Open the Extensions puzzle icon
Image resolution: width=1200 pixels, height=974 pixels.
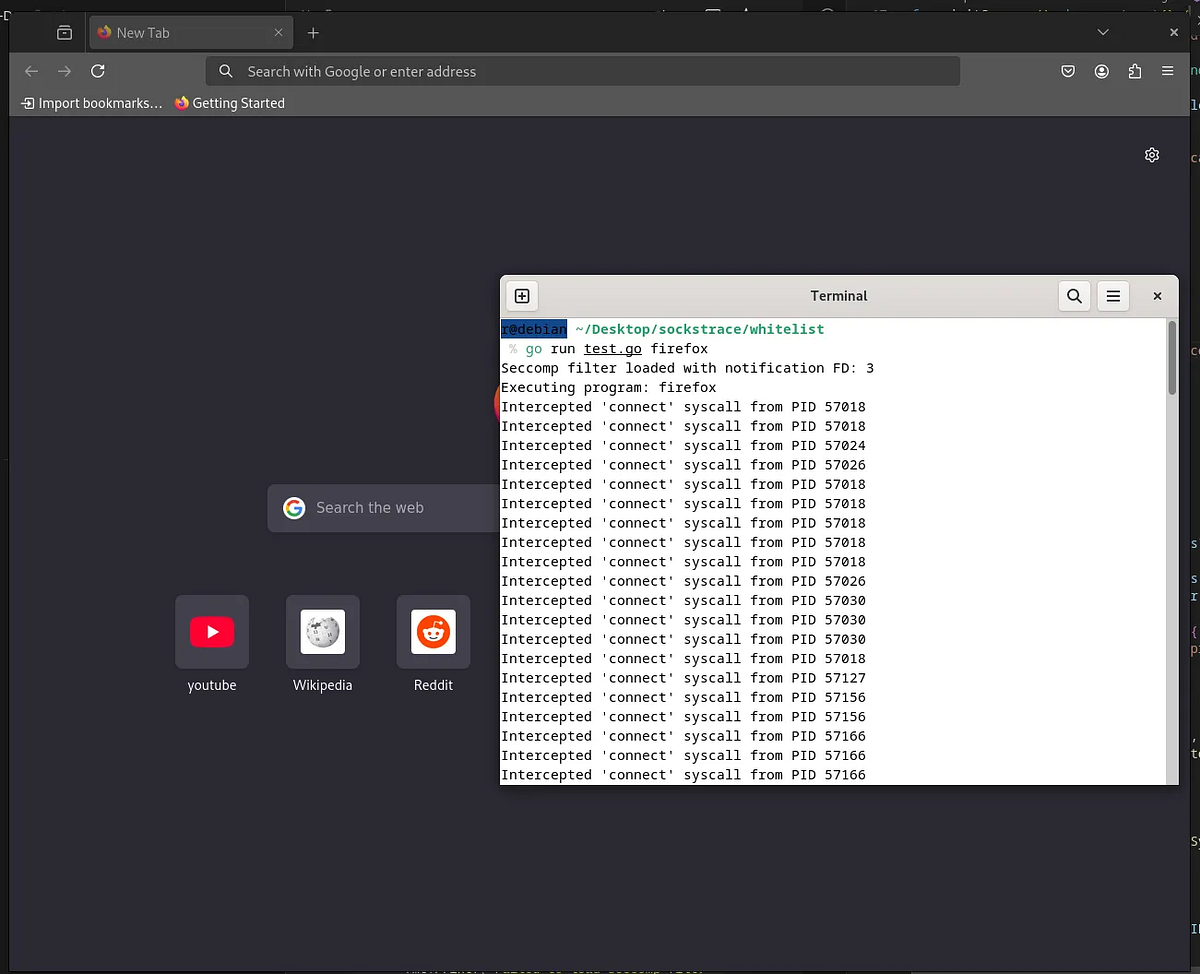[1134, 71]
